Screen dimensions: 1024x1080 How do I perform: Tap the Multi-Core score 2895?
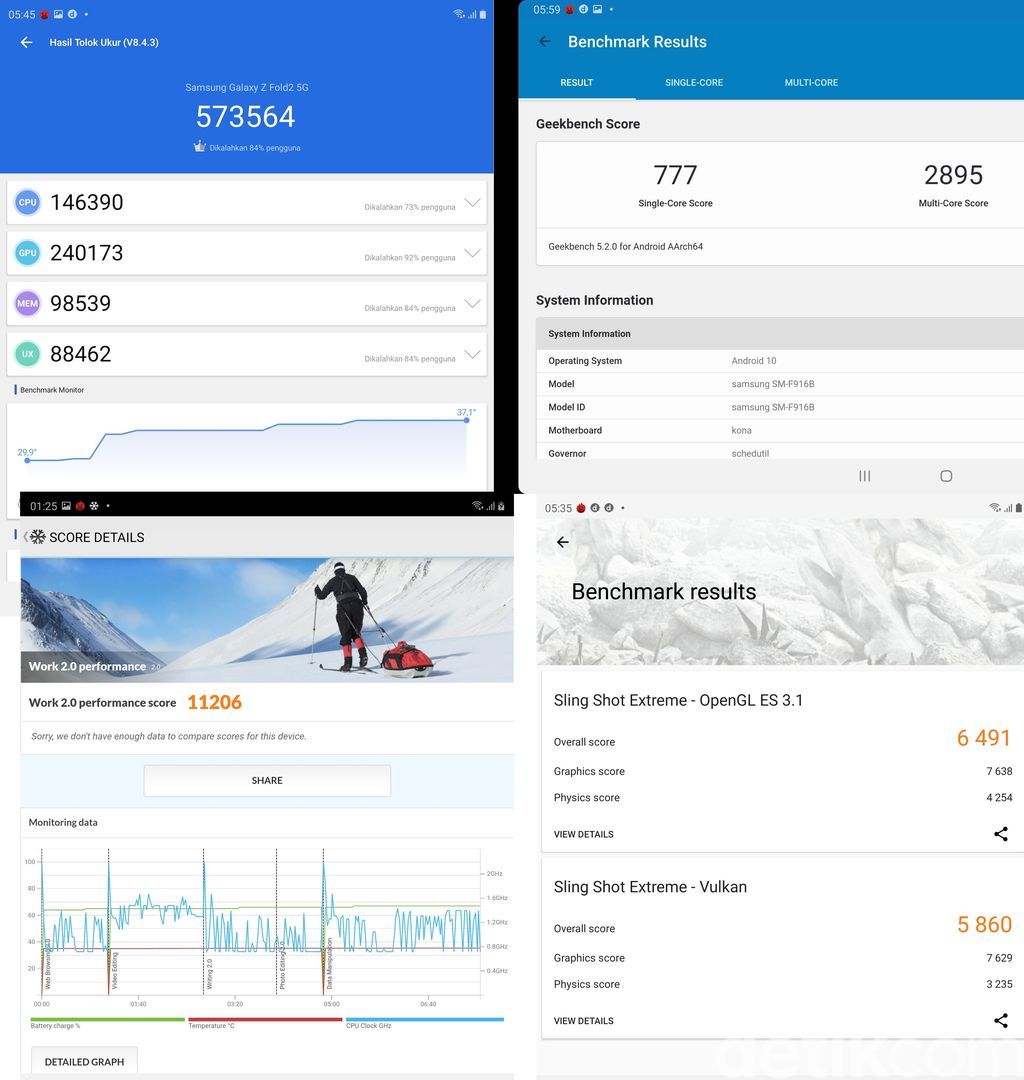(953, 175)
